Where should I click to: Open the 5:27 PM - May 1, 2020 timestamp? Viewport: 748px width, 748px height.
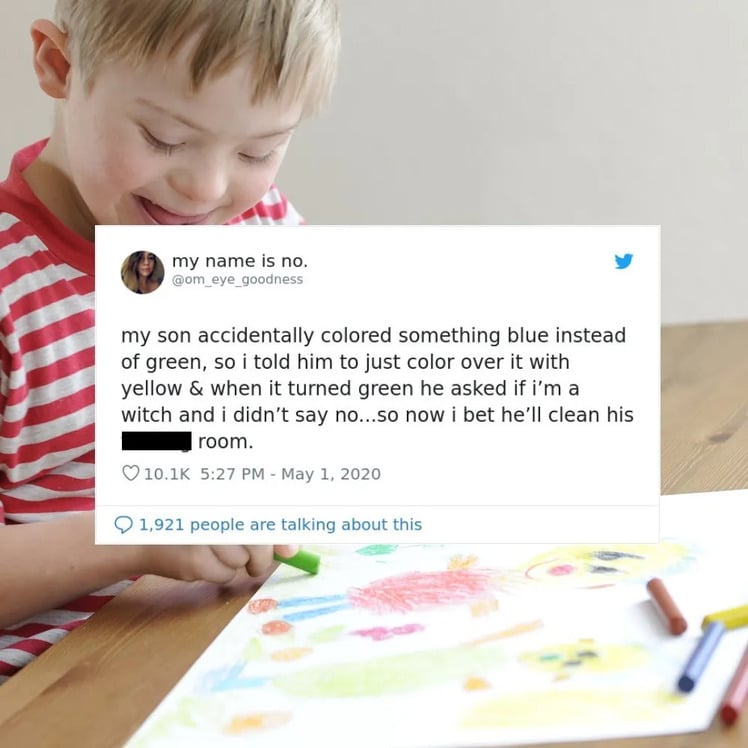(x=291, y=474)
